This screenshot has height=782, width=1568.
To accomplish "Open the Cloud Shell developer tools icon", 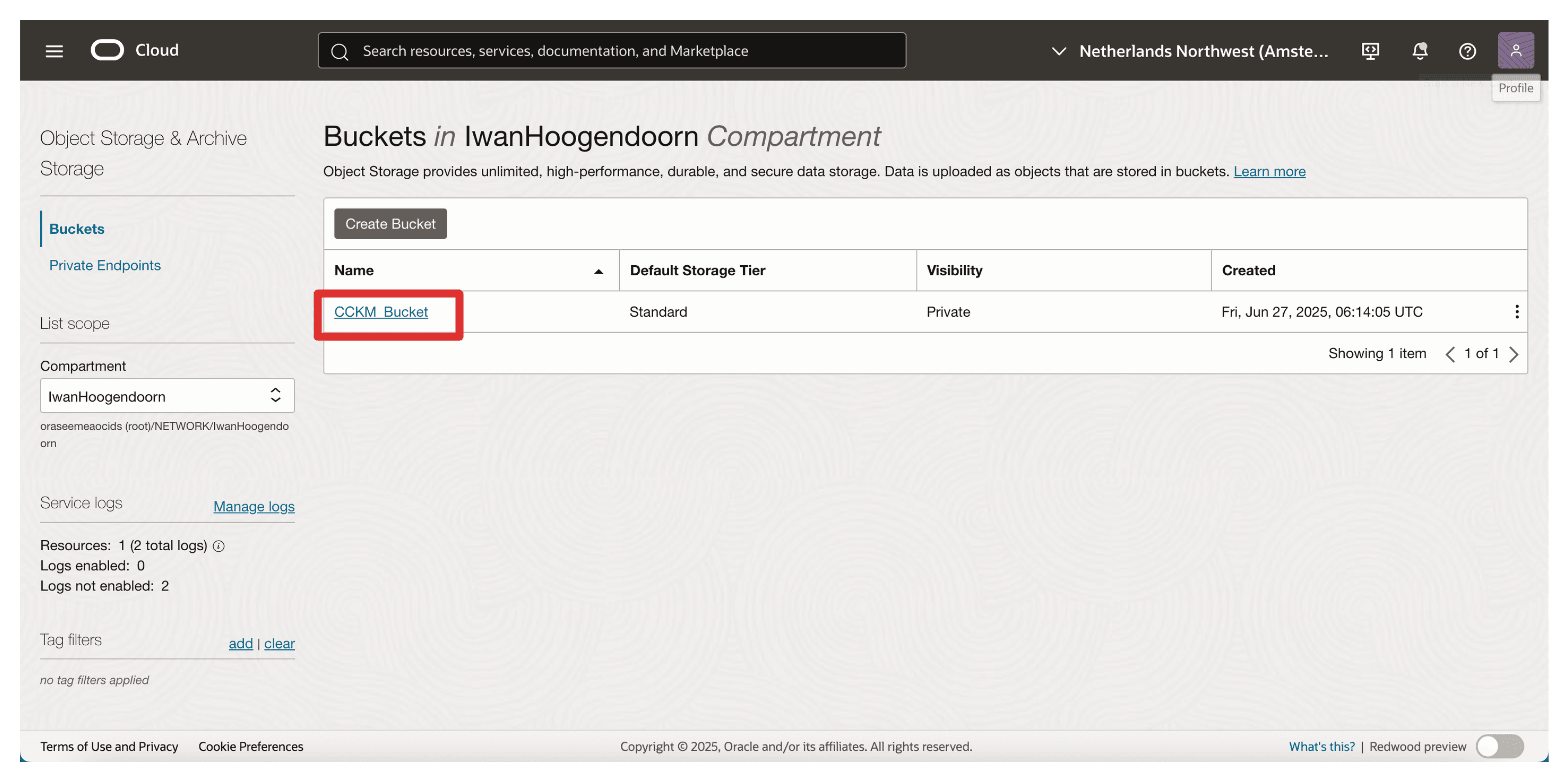I will coord(1371,51).
